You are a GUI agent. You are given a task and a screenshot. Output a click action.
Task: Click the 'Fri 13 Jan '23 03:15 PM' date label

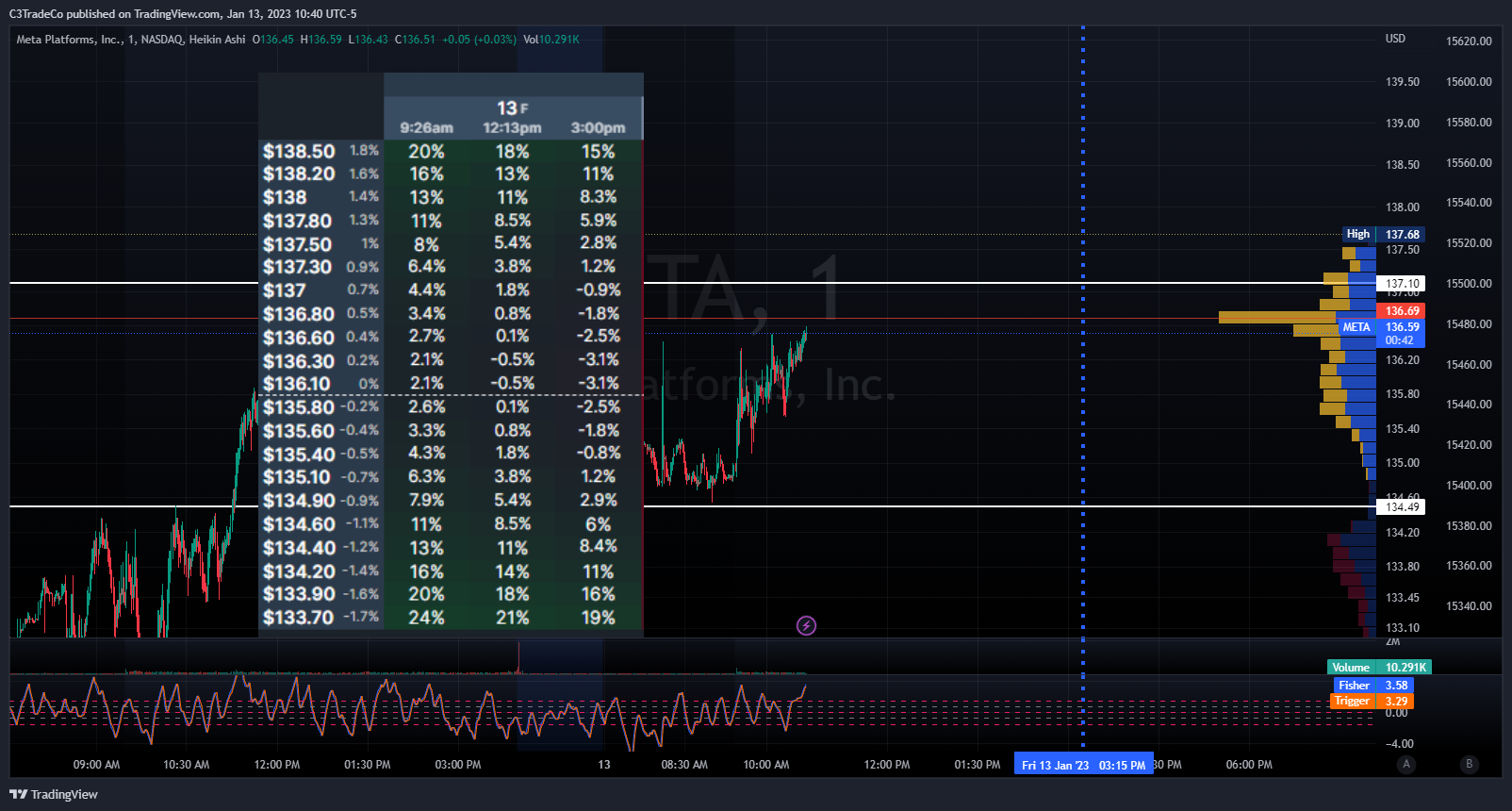[1083, 765]
